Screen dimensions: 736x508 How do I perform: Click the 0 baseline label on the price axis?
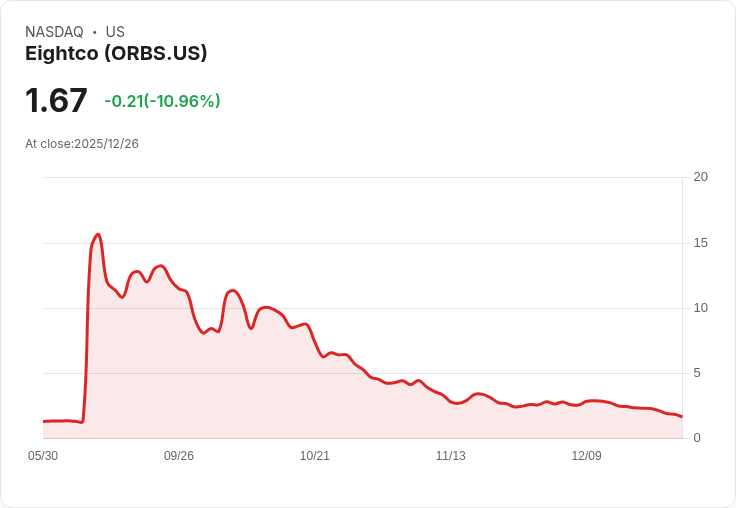click(697, 438)
